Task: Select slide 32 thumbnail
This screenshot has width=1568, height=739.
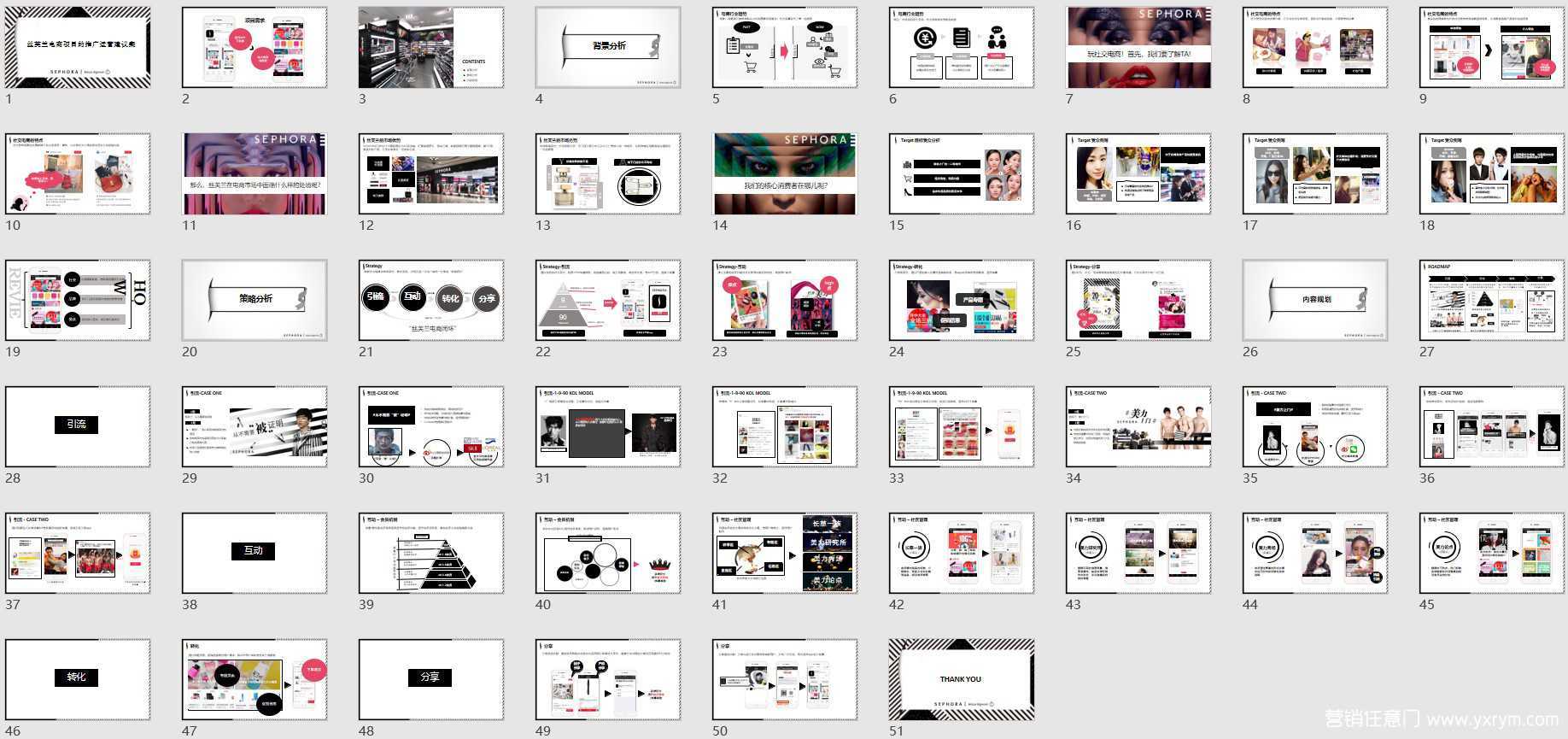Action: (x=785, y=426)
